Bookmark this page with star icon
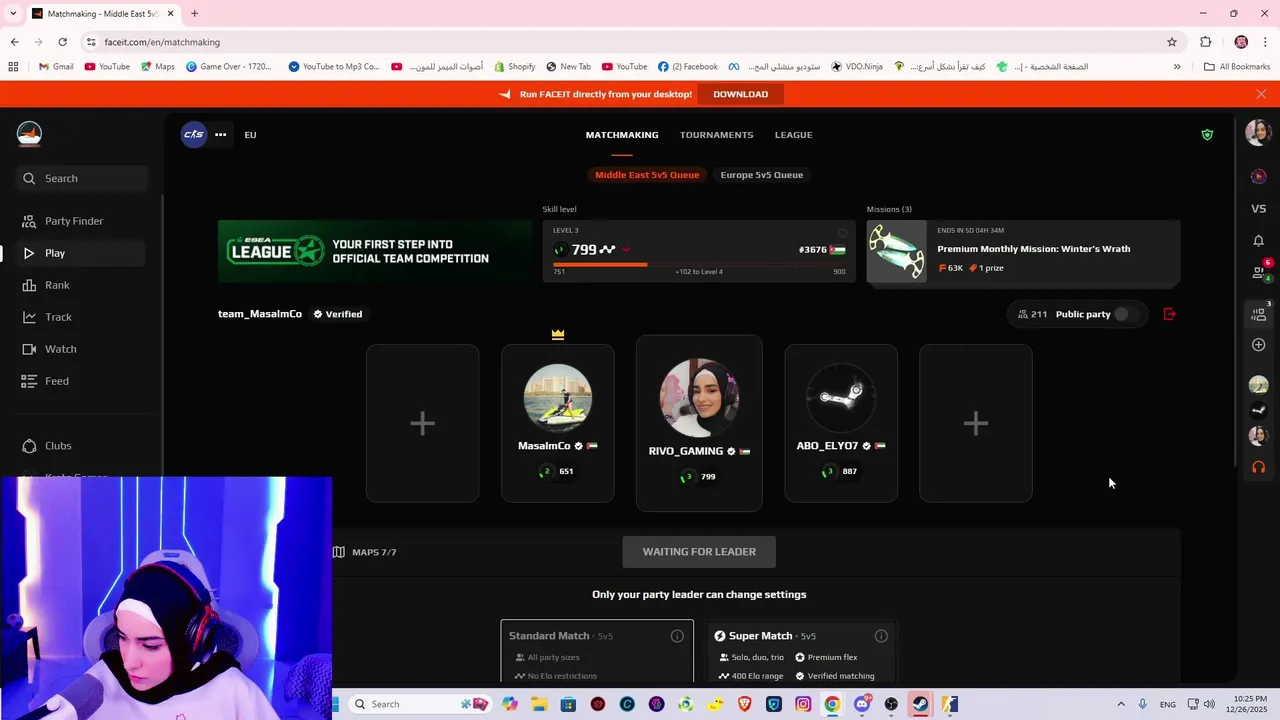1280x720 pixels. tap(1172, 42)
